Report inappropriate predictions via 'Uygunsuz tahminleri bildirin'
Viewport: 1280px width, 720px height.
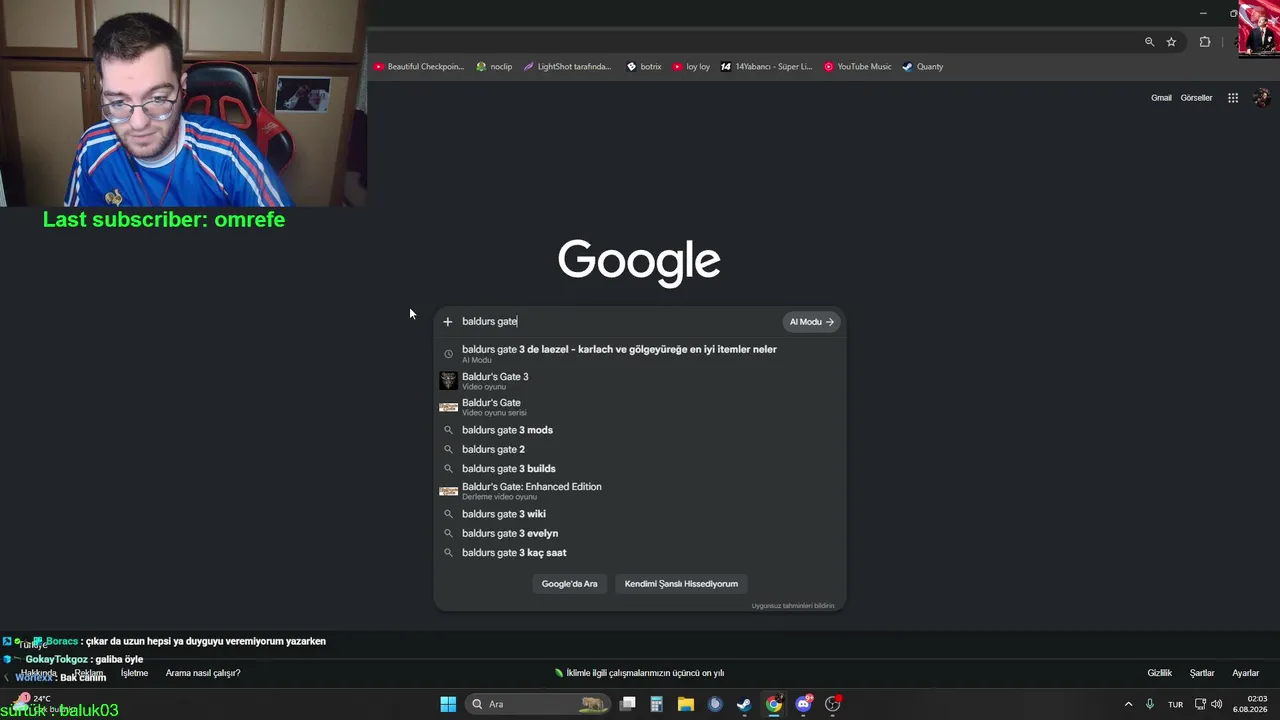click(793, 606)
